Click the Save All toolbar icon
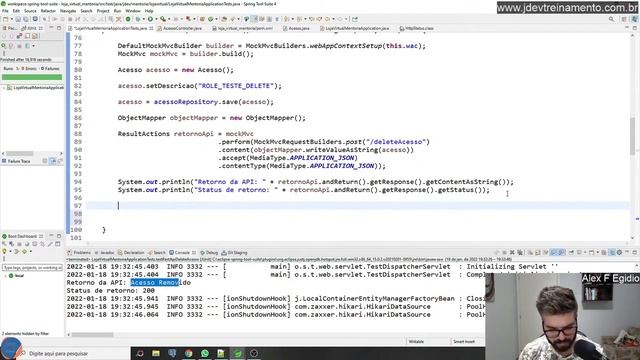Viewport: 640px width, 360px height. (26, 19)
